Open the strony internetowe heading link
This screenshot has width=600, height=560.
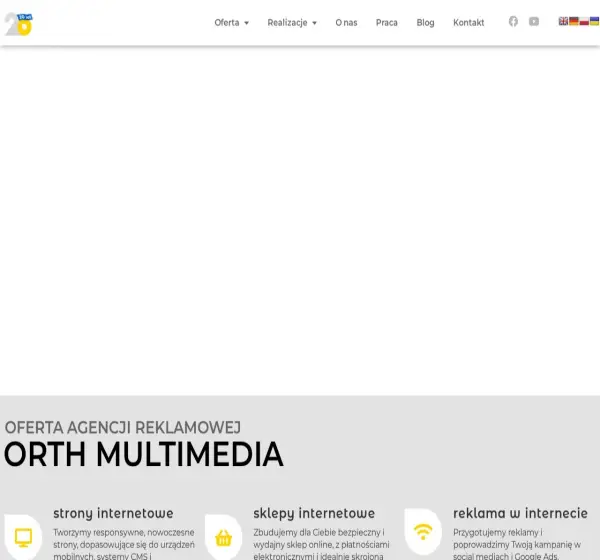tap(113, 513)
